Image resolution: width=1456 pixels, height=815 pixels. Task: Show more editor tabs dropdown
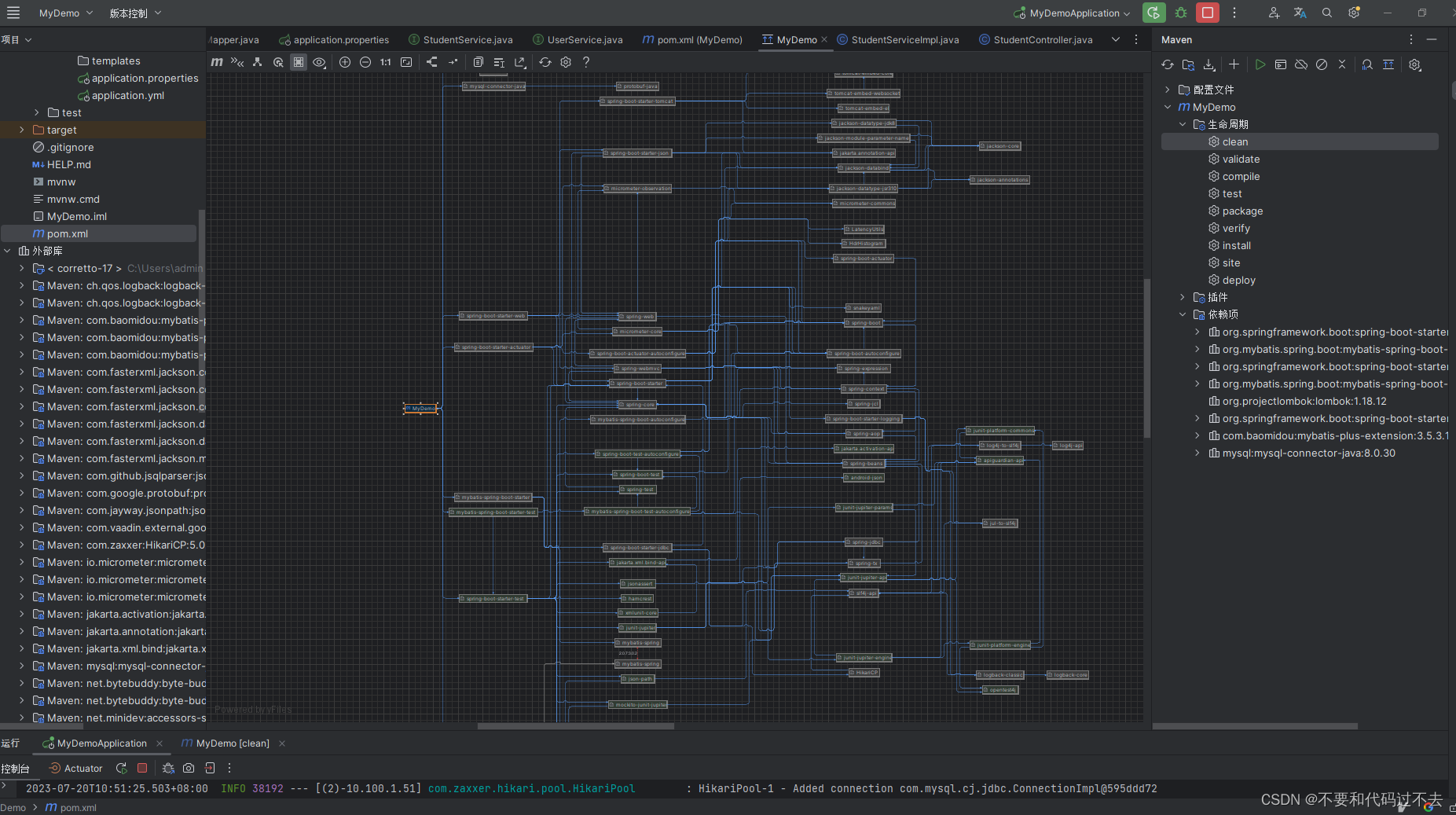(x=1116, y=39)
